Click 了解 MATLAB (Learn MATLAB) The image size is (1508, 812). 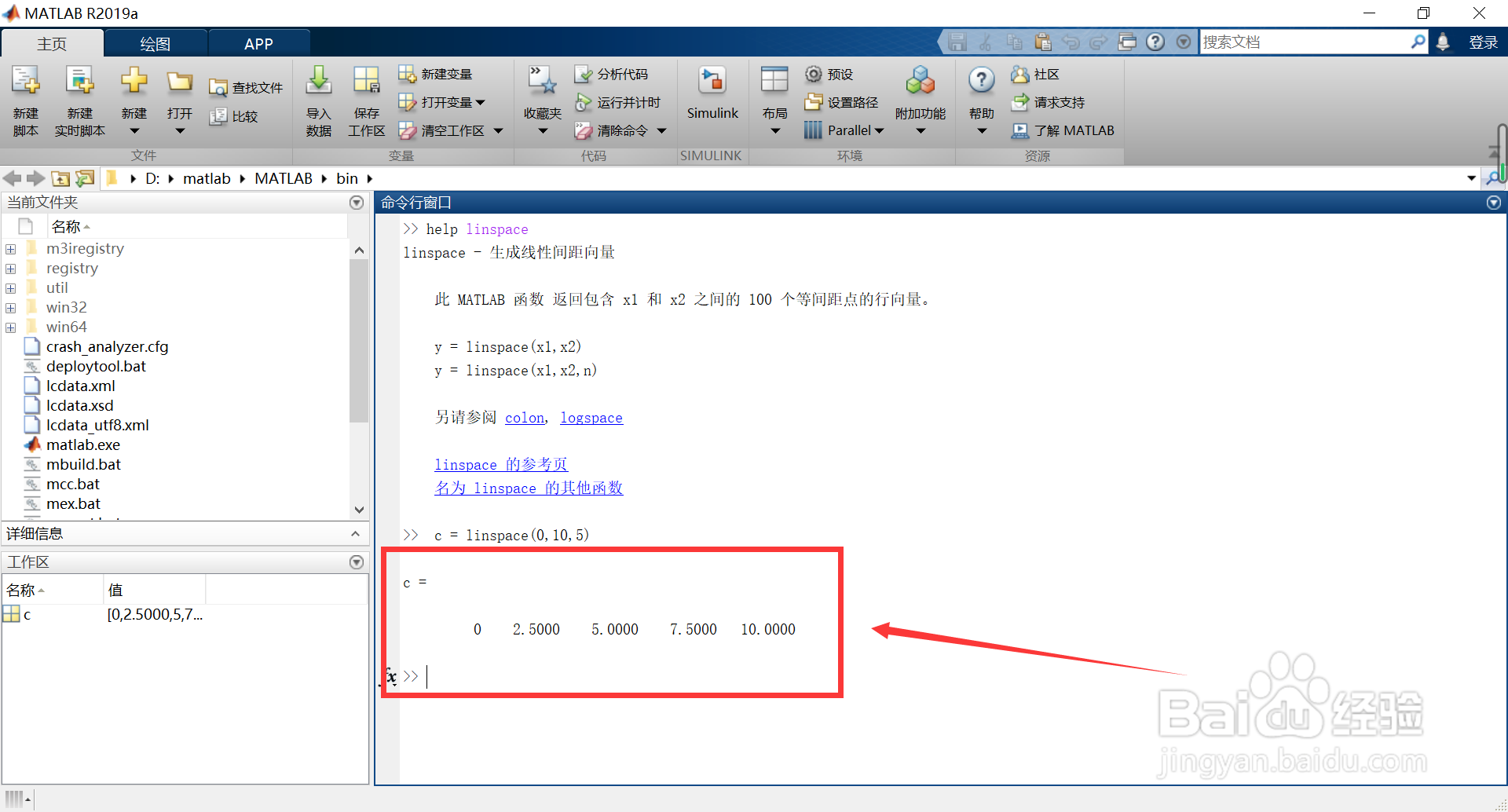(1063, 130)
